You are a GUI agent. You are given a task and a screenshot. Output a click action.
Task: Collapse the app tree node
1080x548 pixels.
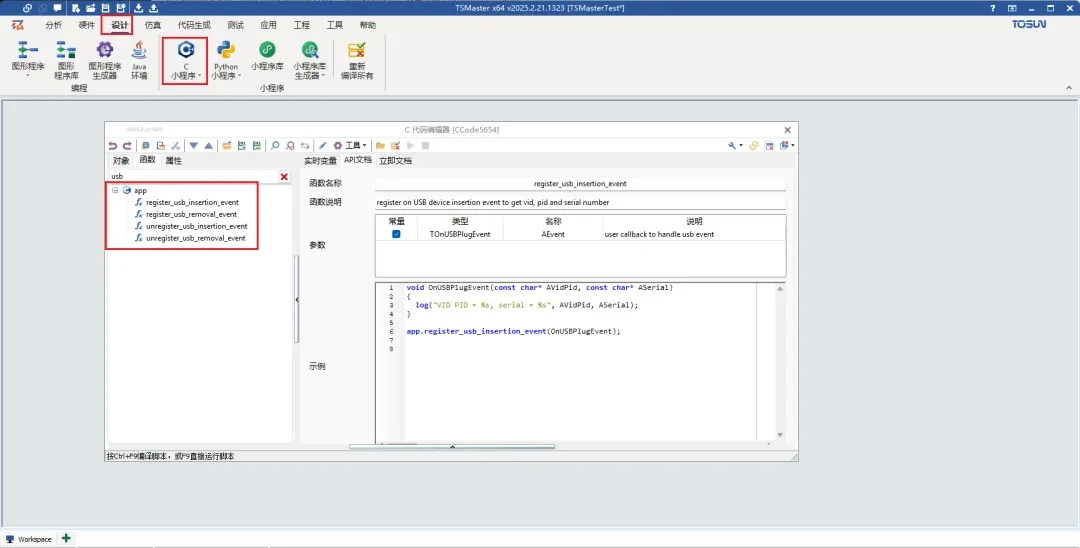point(115,190)
